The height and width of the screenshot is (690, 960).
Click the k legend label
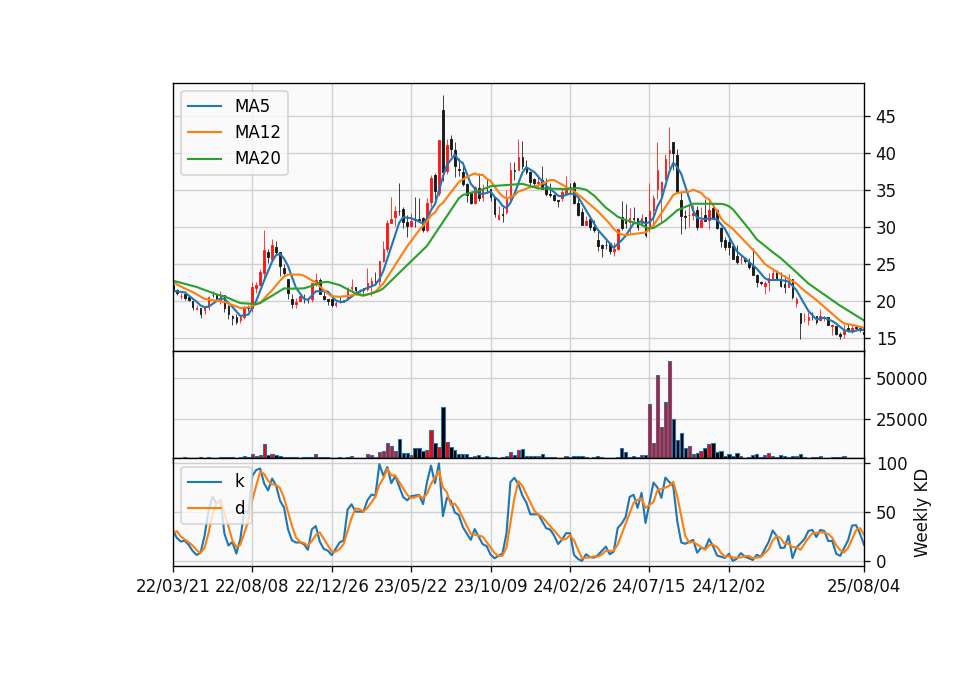point(239,481)
